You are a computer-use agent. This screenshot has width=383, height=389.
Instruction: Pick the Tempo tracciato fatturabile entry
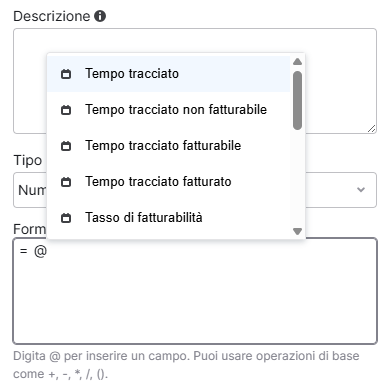[x=169, y=146]
